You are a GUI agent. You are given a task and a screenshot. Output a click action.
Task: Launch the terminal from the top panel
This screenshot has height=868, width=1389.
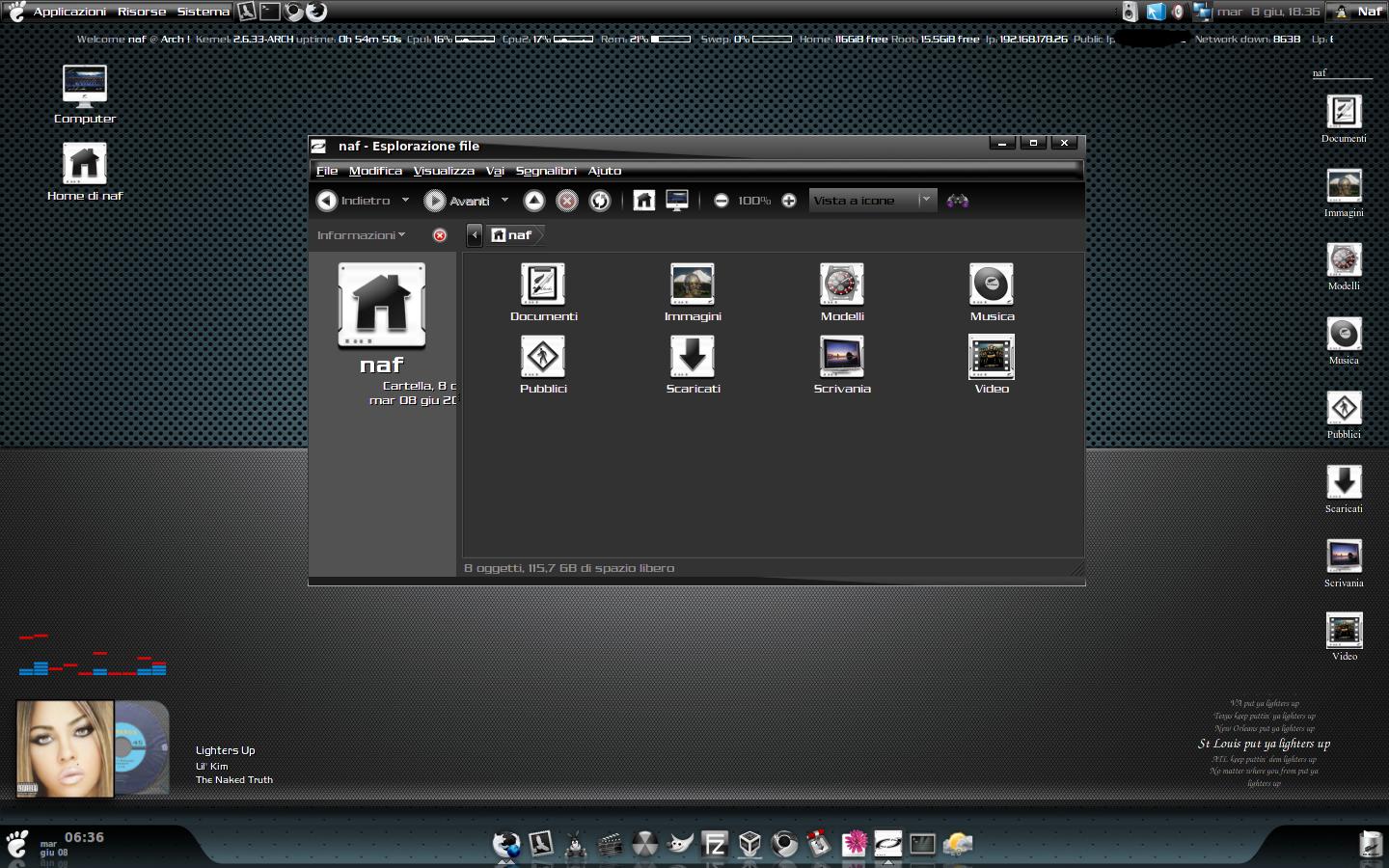[x=270, y=12]
